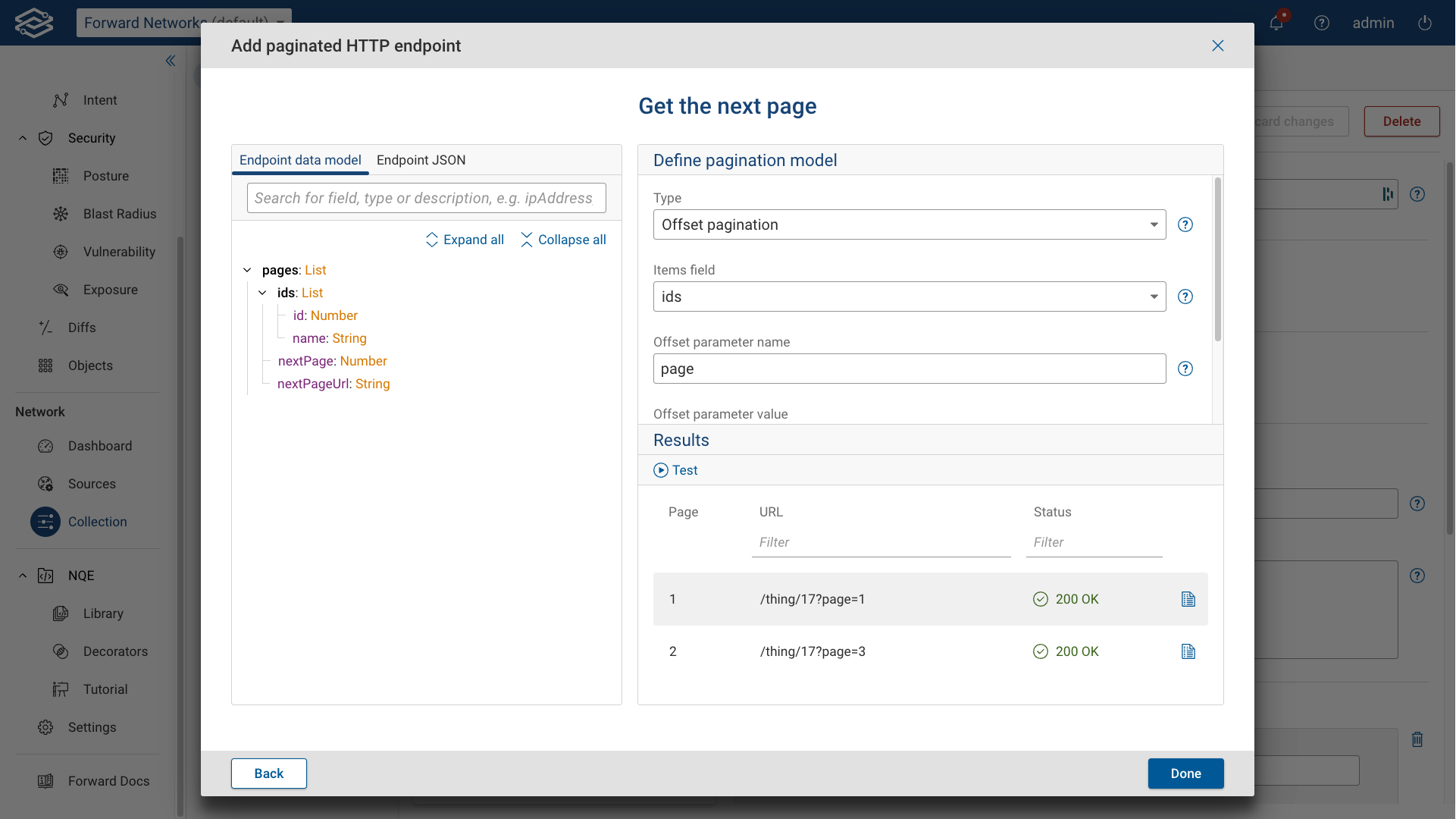Click Done to finish the endpoint setup

pos(1185,773)
